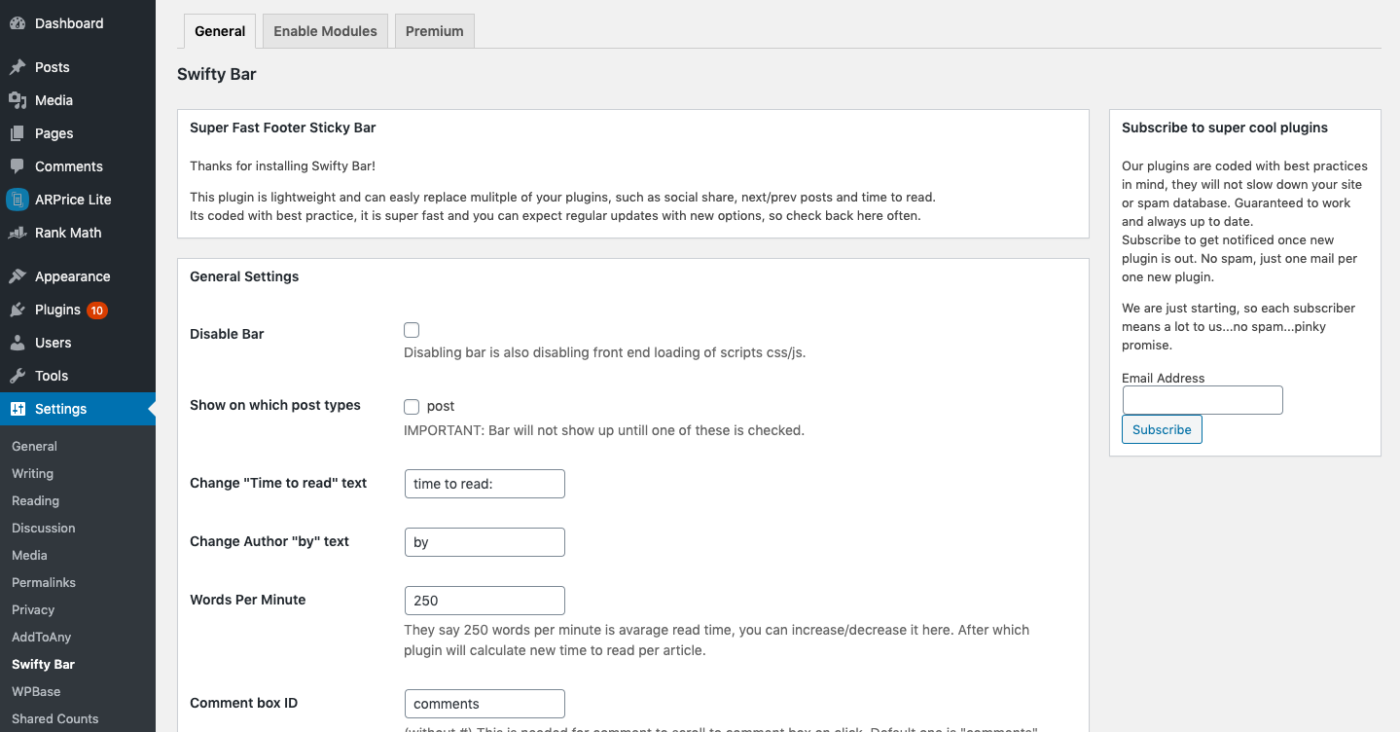Click the Media icon in main sidebar
The height and width of the screenshot is (732, 1400).
pyautogui.click(x=17, y=100)
